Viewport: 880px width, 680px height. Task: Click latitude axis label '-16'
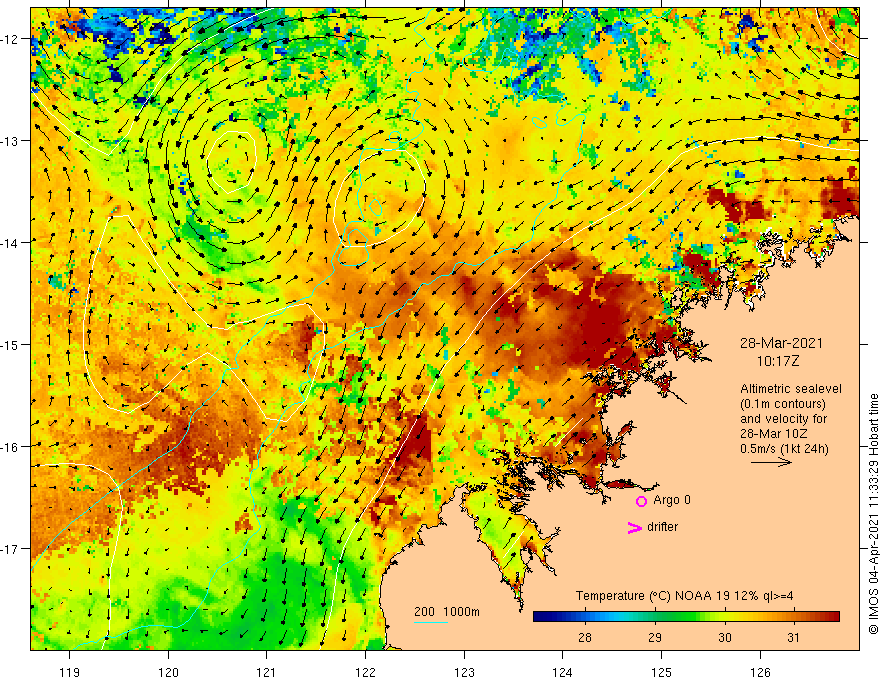11,447
